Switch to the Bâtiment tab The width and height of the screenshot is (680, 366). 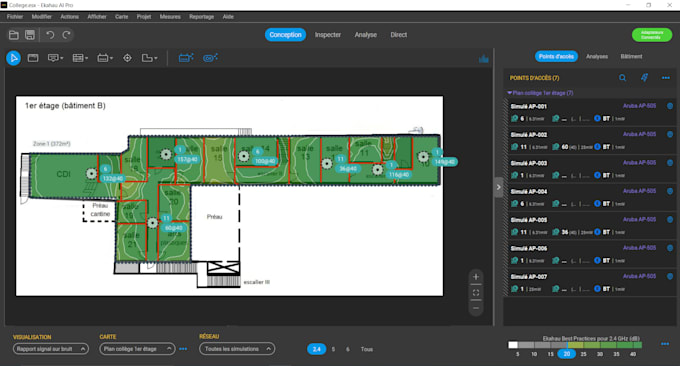631,56
